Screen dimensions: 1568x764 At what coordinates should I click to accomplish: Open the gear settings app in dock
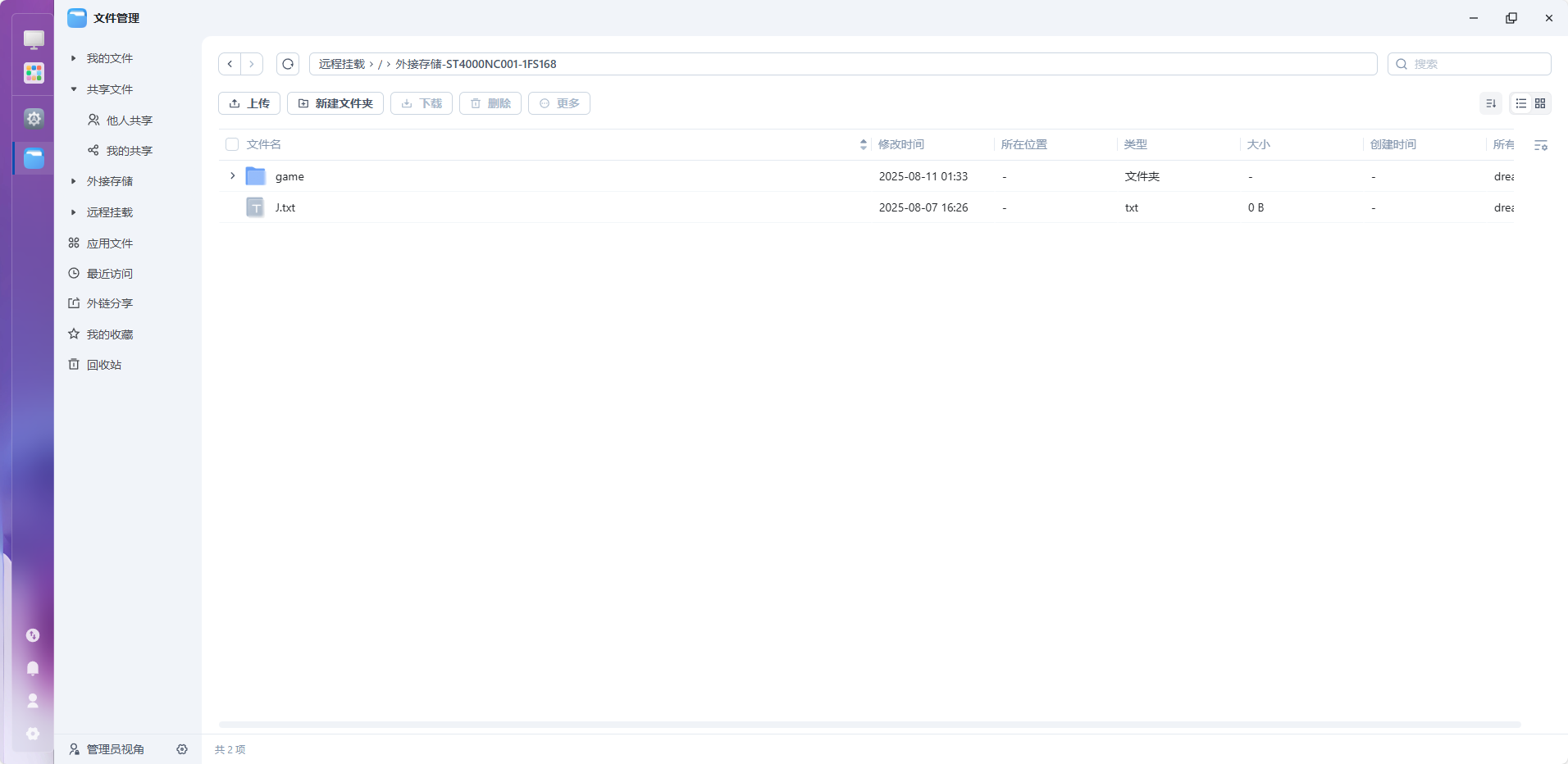click(34, 118)
